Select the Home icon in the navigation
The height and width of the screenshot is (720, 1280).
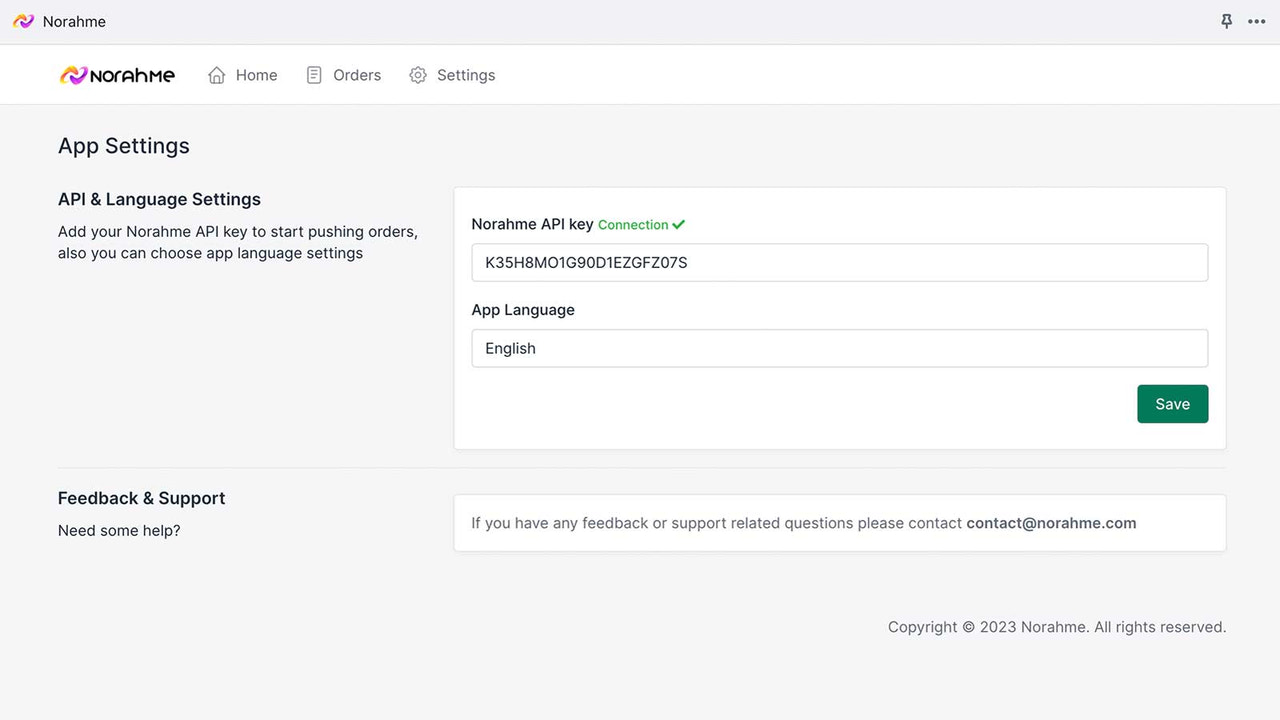[x=215, y=74]
